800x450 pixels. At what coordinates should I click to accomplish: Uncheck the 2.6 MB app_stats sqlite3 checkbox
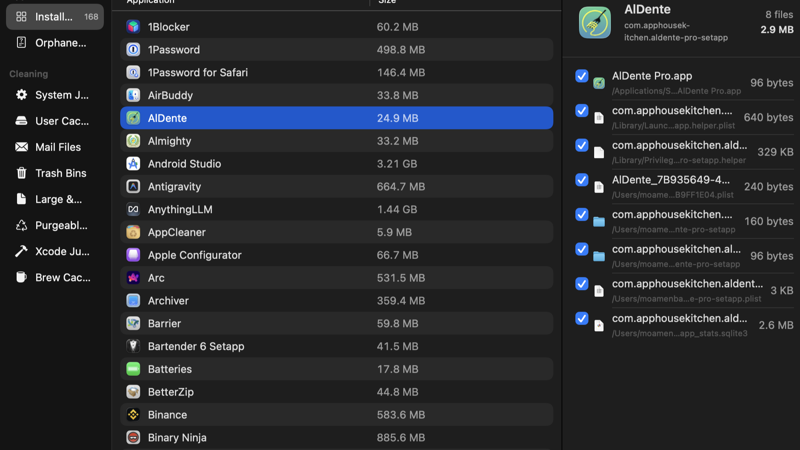point(582,318)
